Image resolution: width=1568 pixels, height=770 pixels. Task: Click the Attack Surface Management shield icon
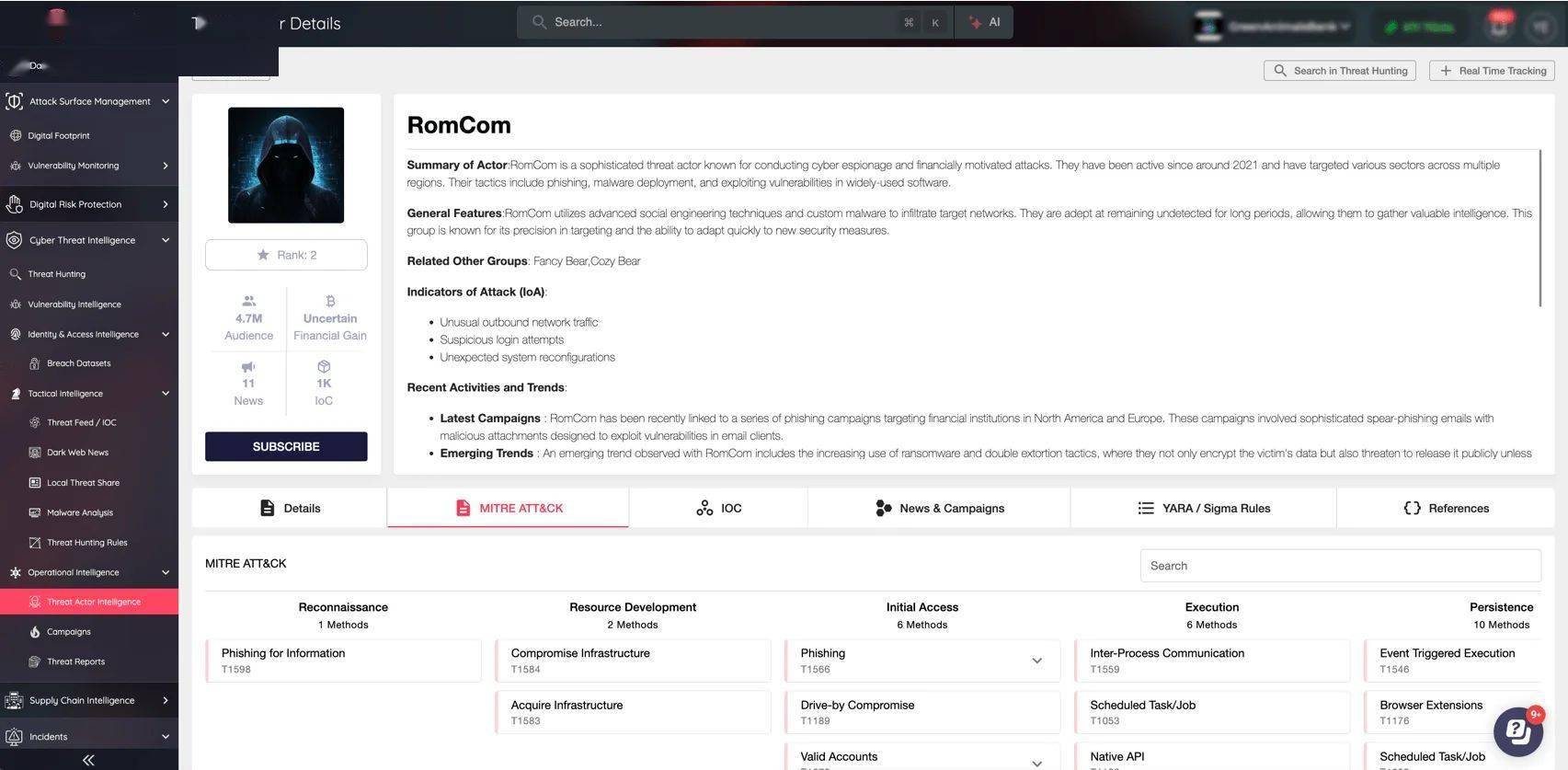[x=14, y=101]
